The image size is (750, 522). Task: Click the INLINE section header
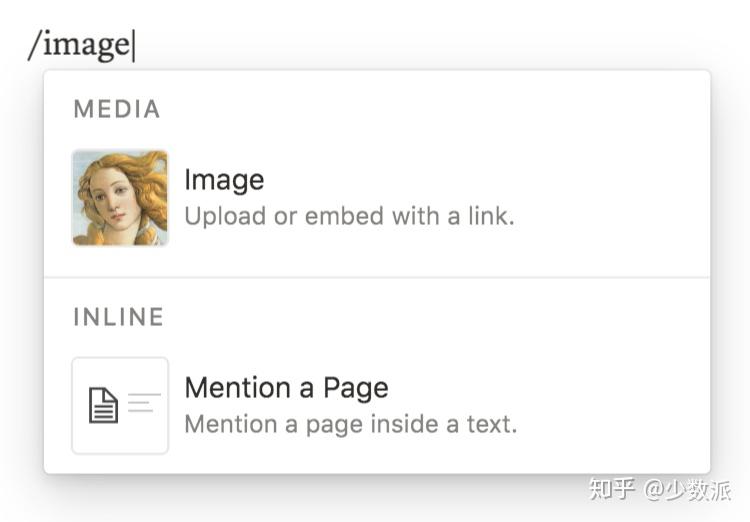coord(118,317)
